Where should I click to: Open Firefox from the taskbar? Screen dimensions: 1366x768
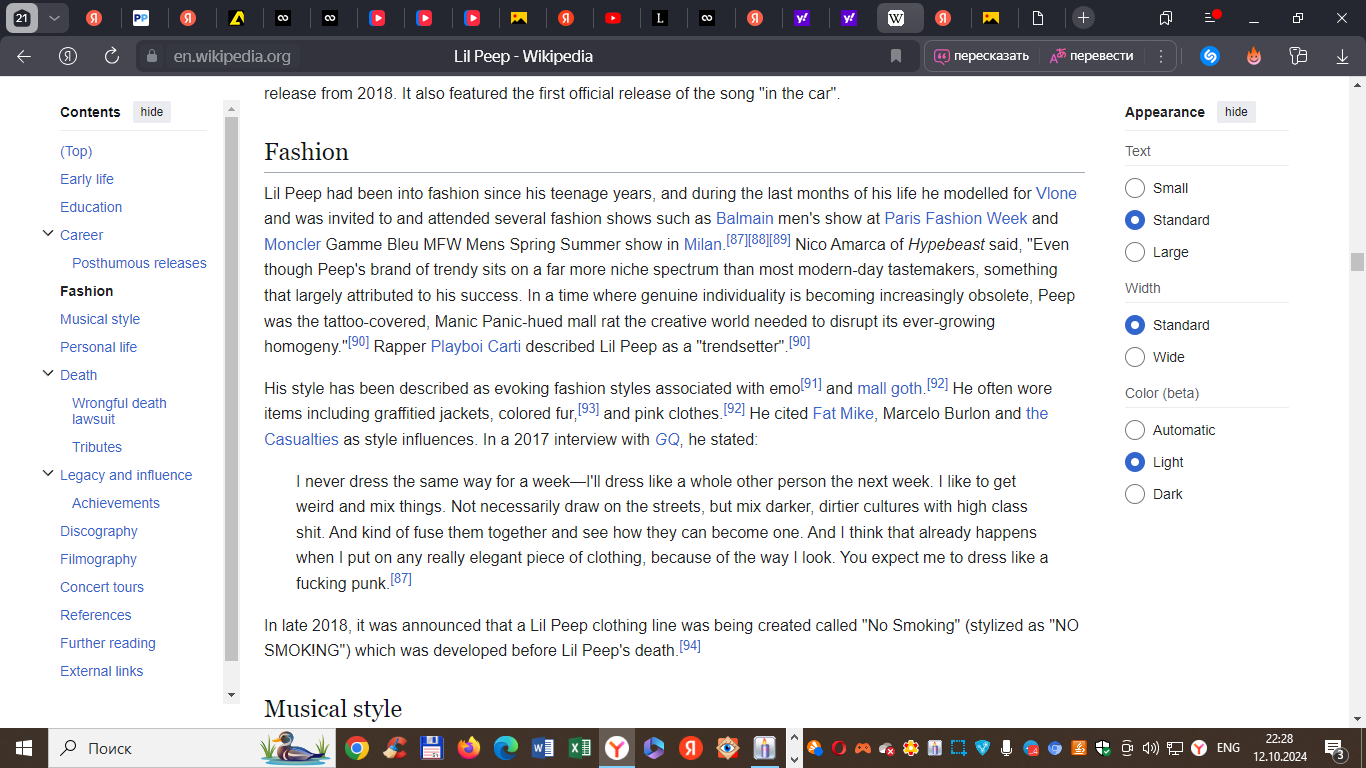(468, 747)
